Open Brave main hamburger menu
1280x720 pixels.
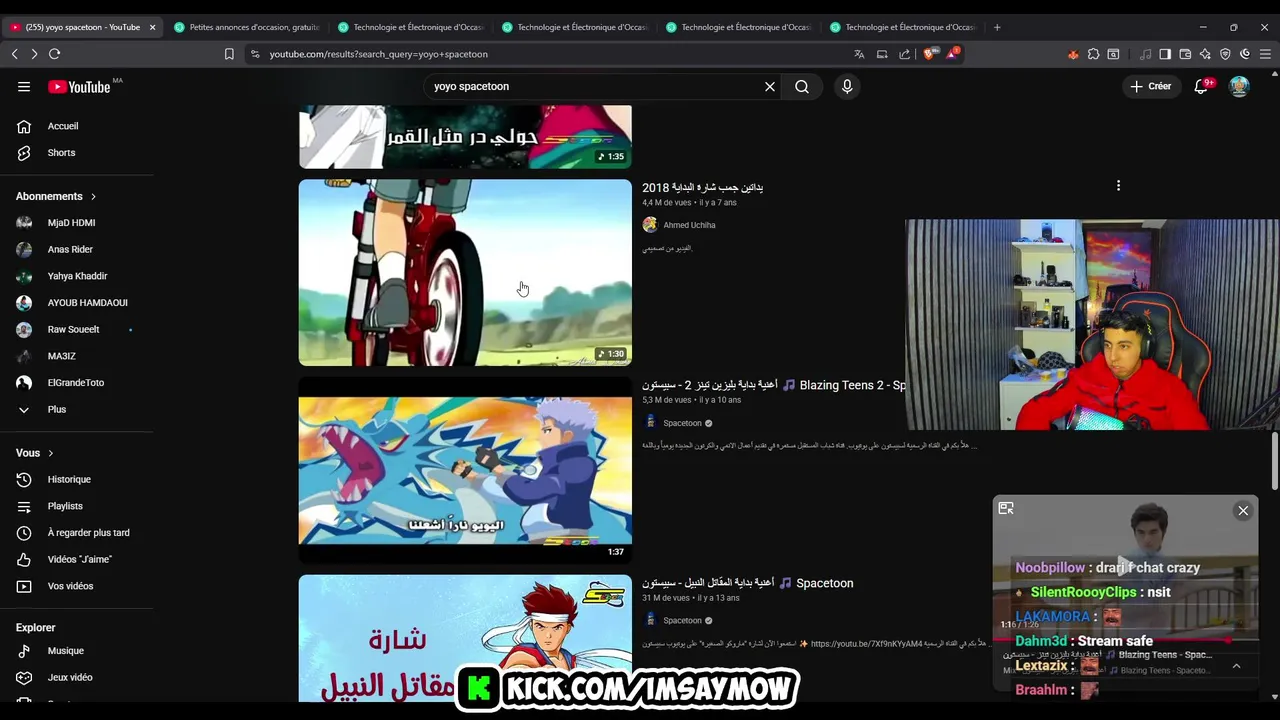[x=1265, y=54]
